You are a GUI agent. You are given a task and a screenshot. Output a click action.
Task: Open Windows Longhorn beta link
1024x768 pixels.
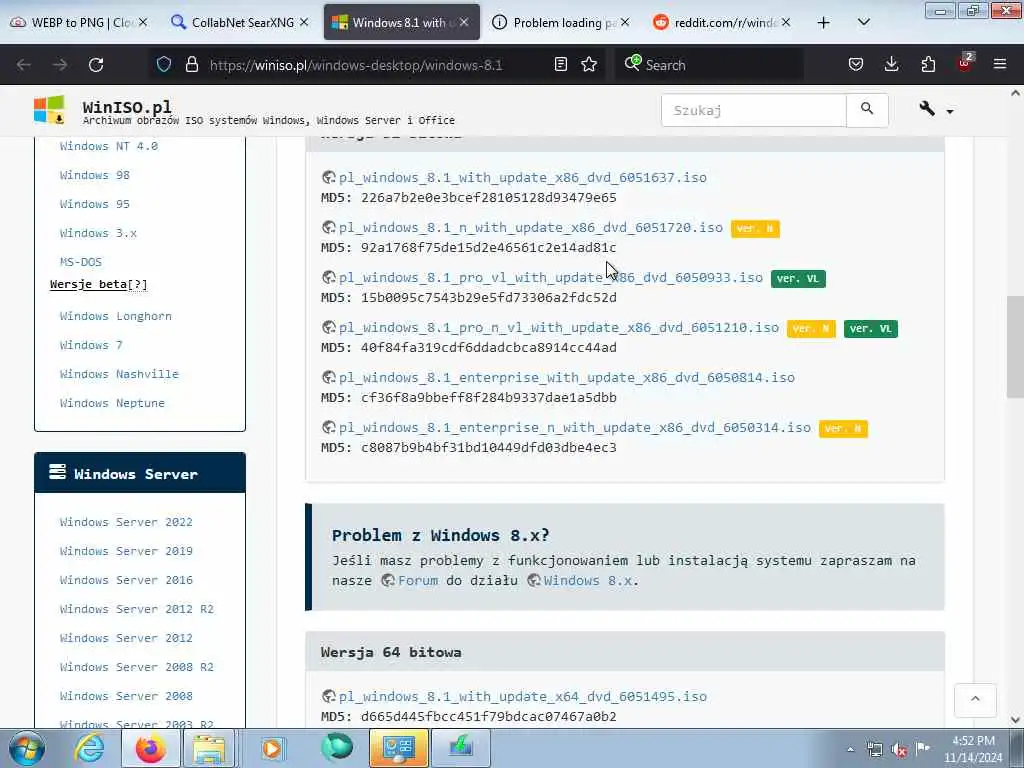[x=116, y=316]
